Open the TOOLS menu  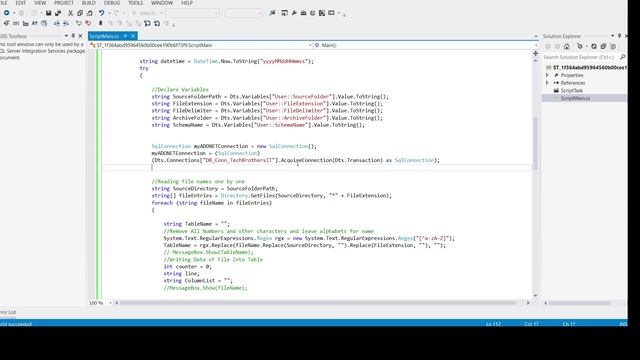click(136, 3)
